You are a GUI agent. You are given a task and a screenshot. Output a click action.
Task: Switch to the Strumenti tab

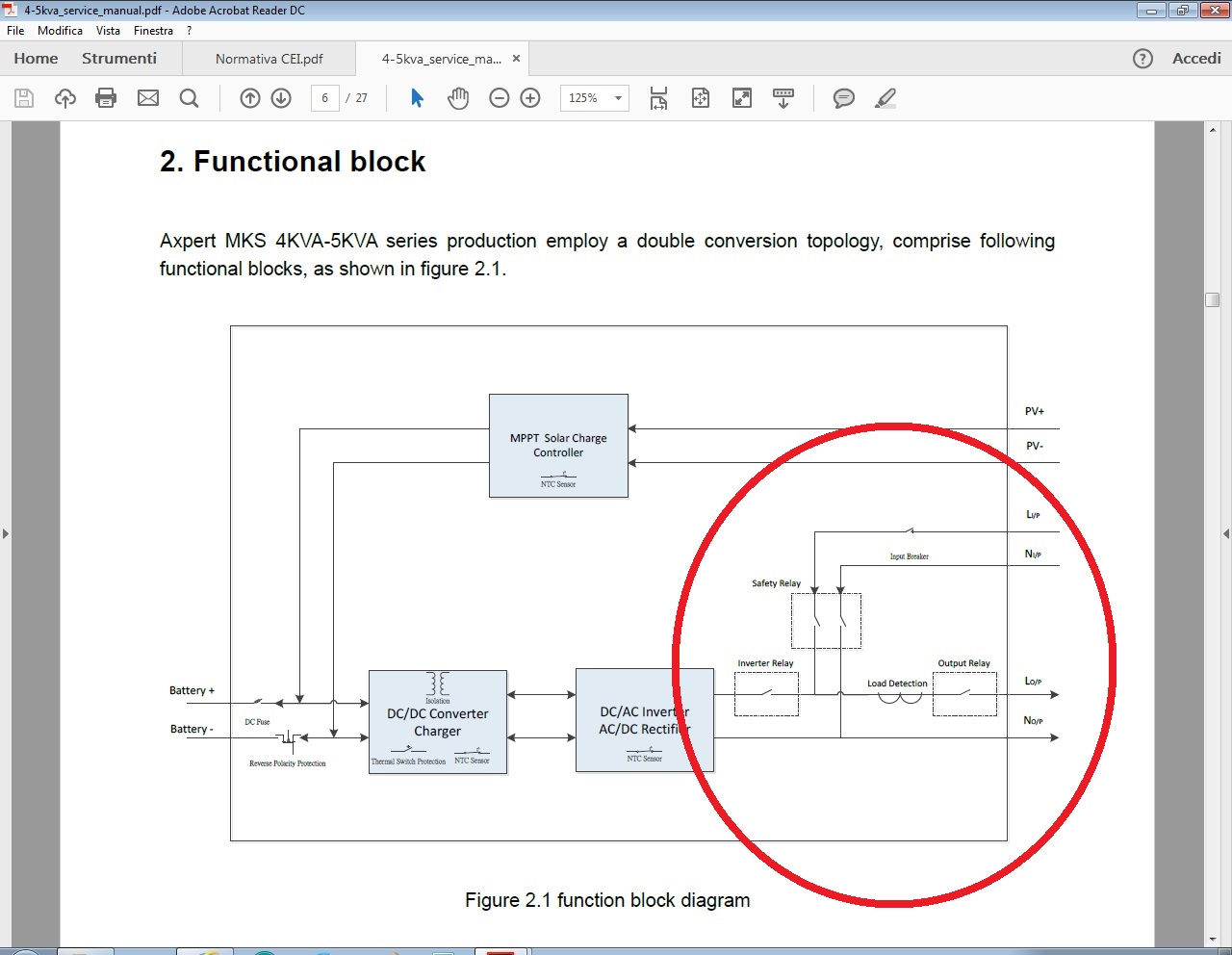coord(119,59)
